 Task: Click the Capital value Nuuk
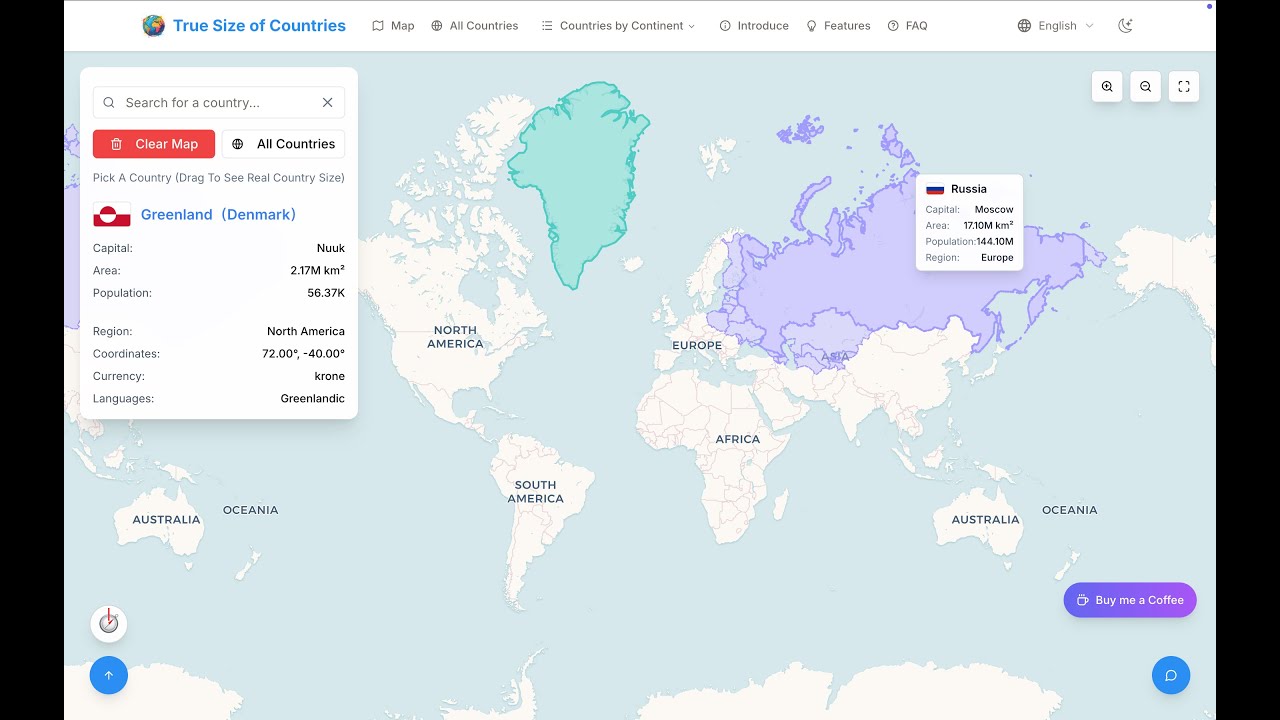coord(331,248)
